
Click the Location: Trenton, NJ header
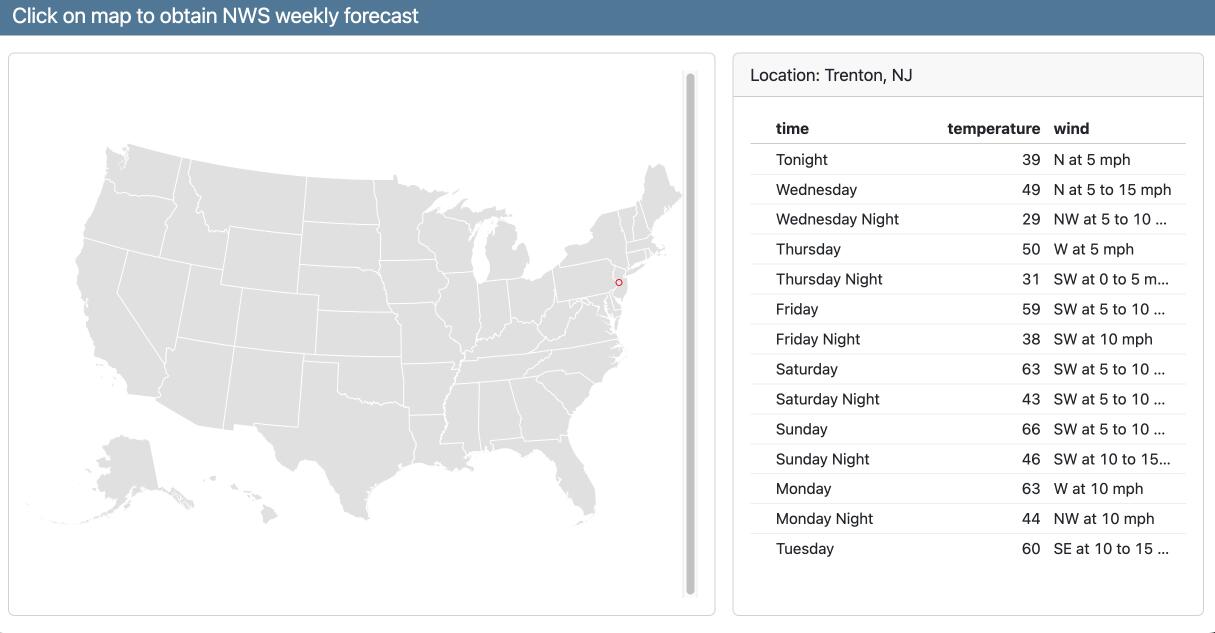pyautogui.click(x=831, y=76)
